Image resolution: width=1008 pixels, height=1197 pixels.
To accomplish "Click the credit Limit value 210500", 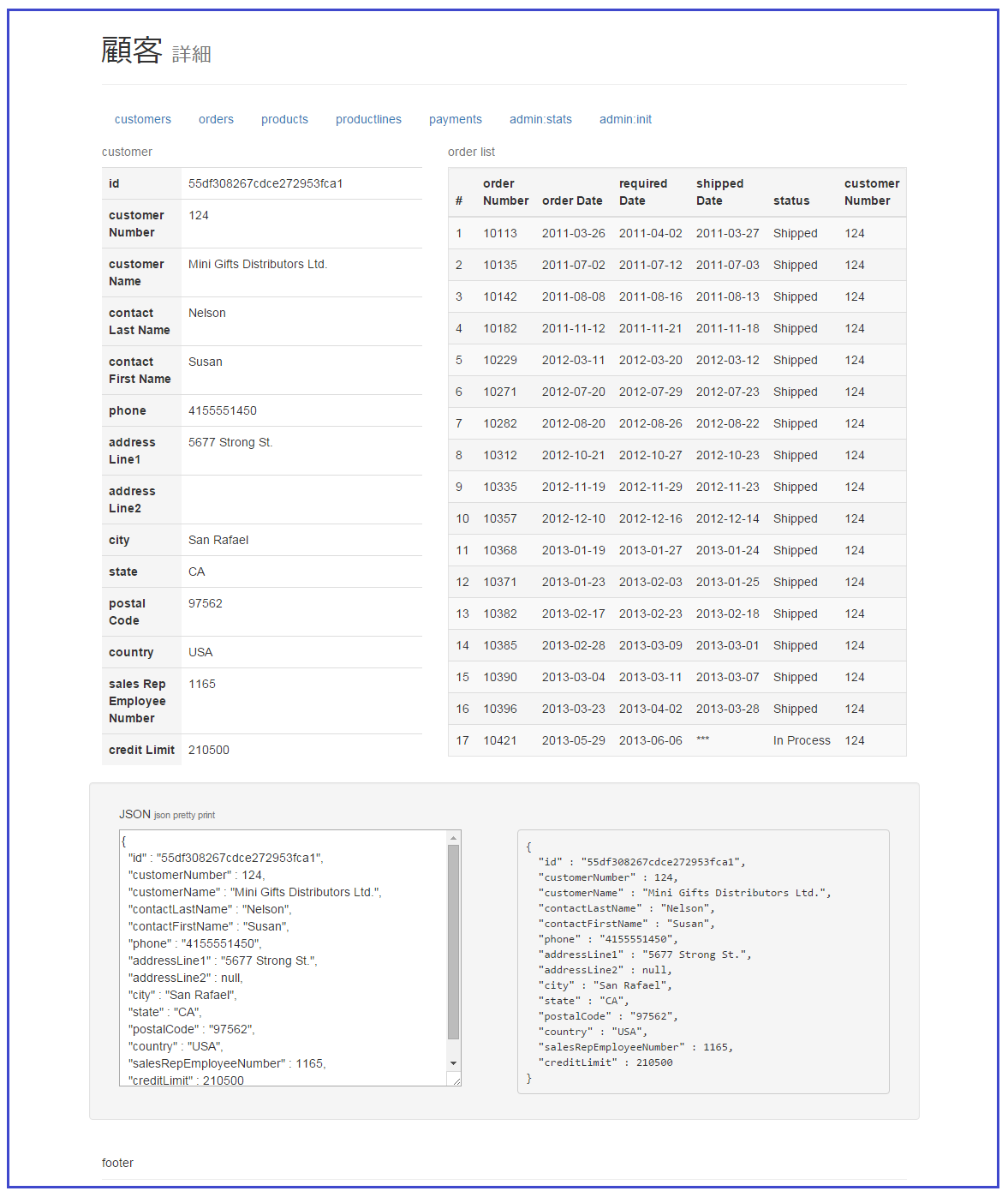I will pos(209,749).
